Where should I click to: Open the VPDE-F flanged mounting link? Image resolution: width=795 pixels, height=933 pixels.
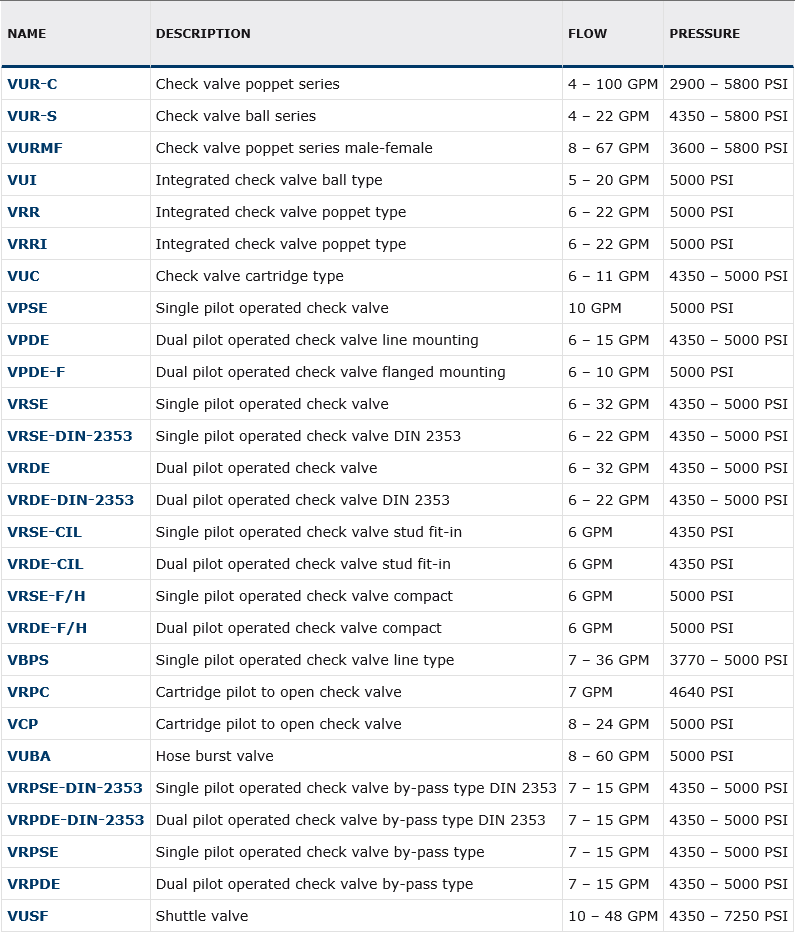click(x=36, y=372)
